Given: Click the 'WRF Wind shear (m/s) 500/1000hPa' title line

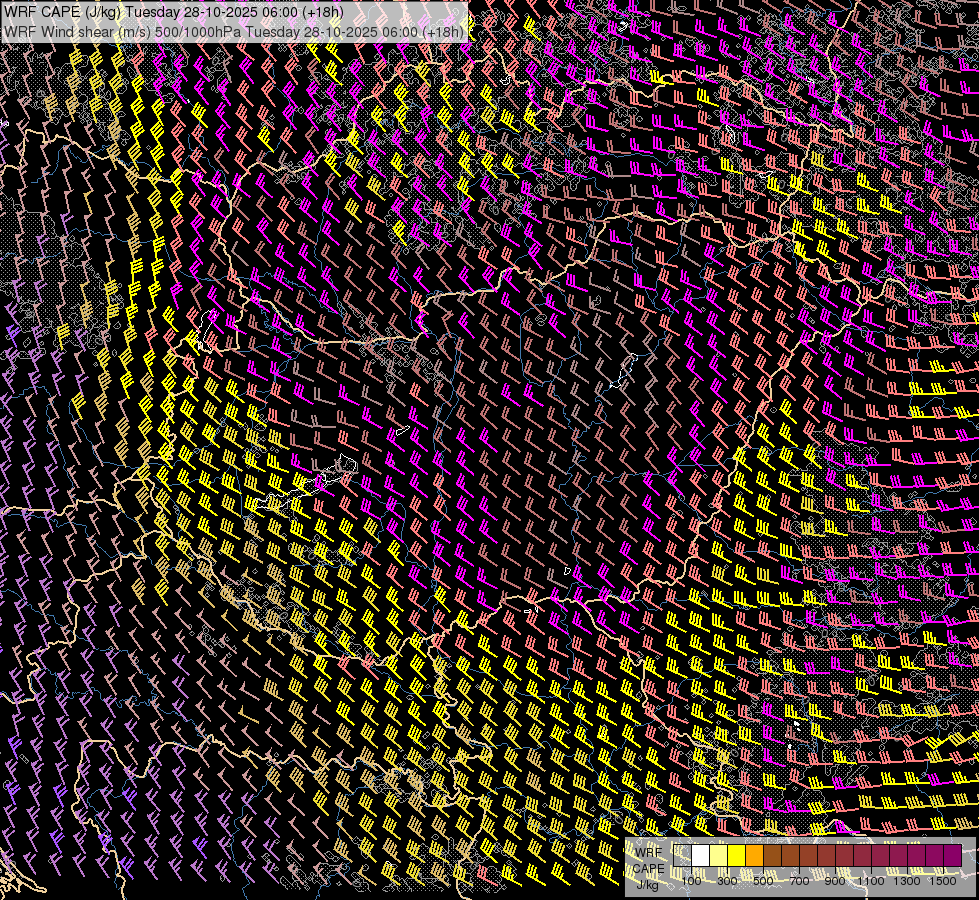Looking at the screenshot, I should click(234, 32).
